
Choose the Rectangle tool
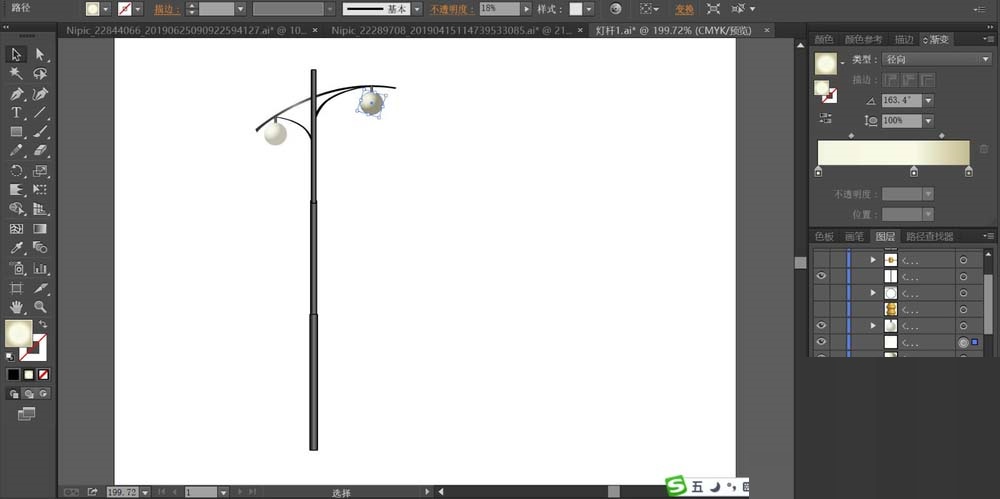click(x=17, y=131)
